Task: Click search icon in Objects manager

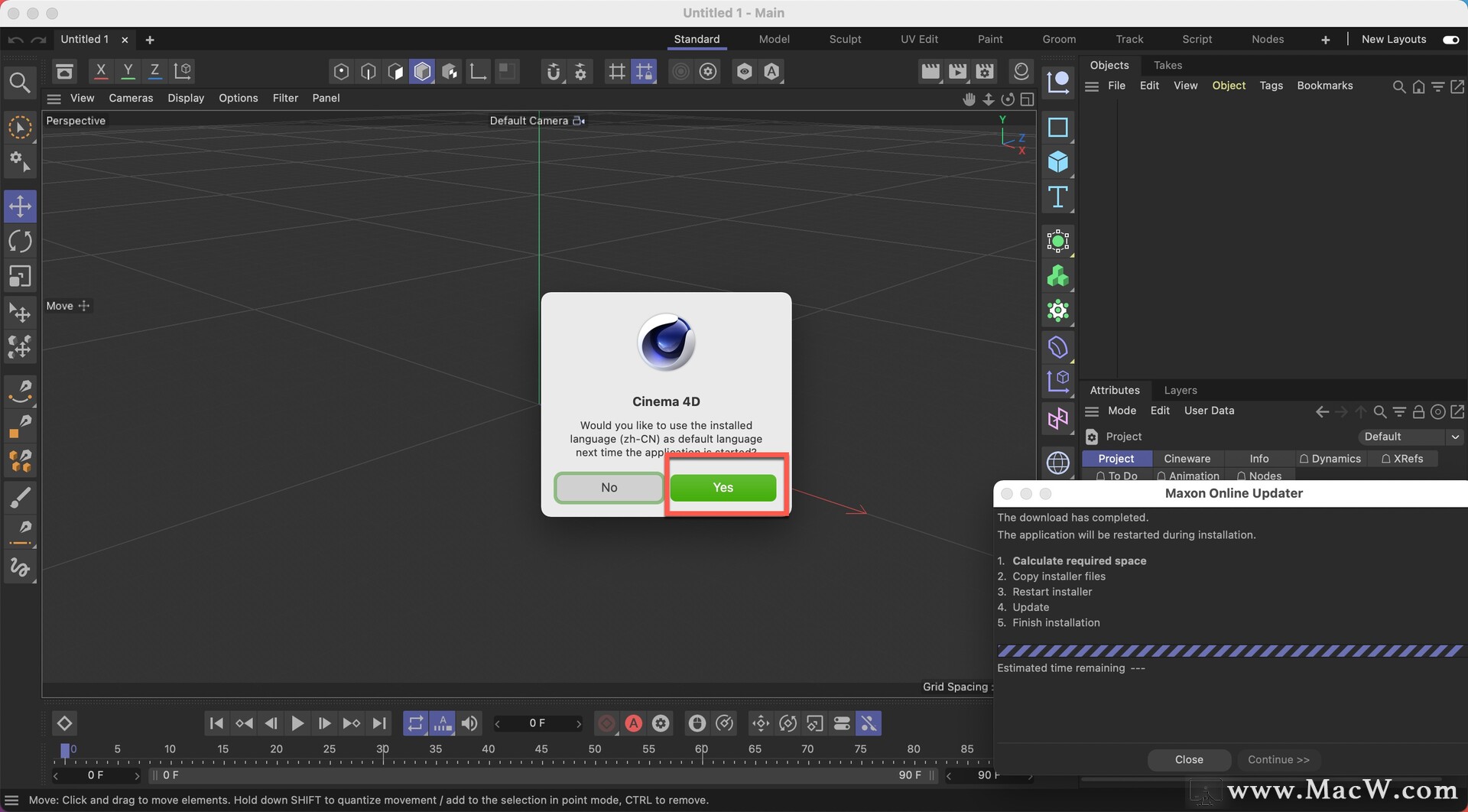Action: point(1398,86)
